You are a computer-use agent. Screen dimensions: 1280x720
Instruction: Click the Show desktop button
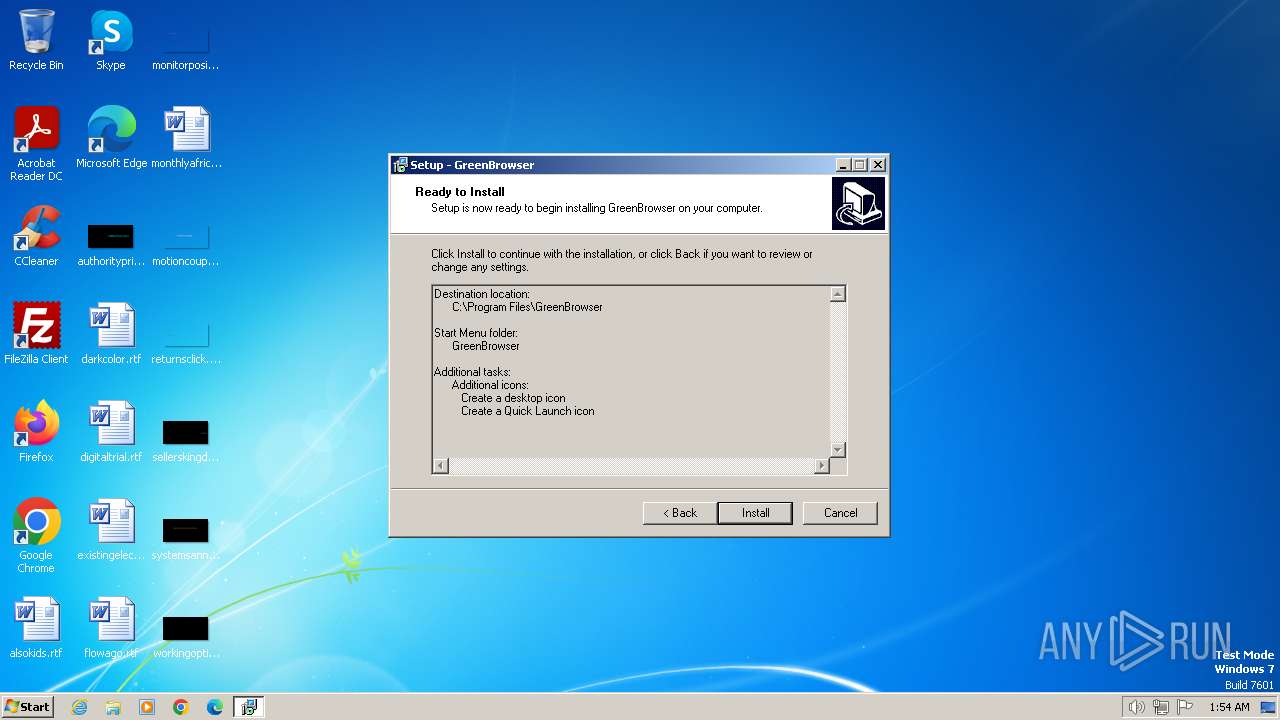(x=1268, y=707)
